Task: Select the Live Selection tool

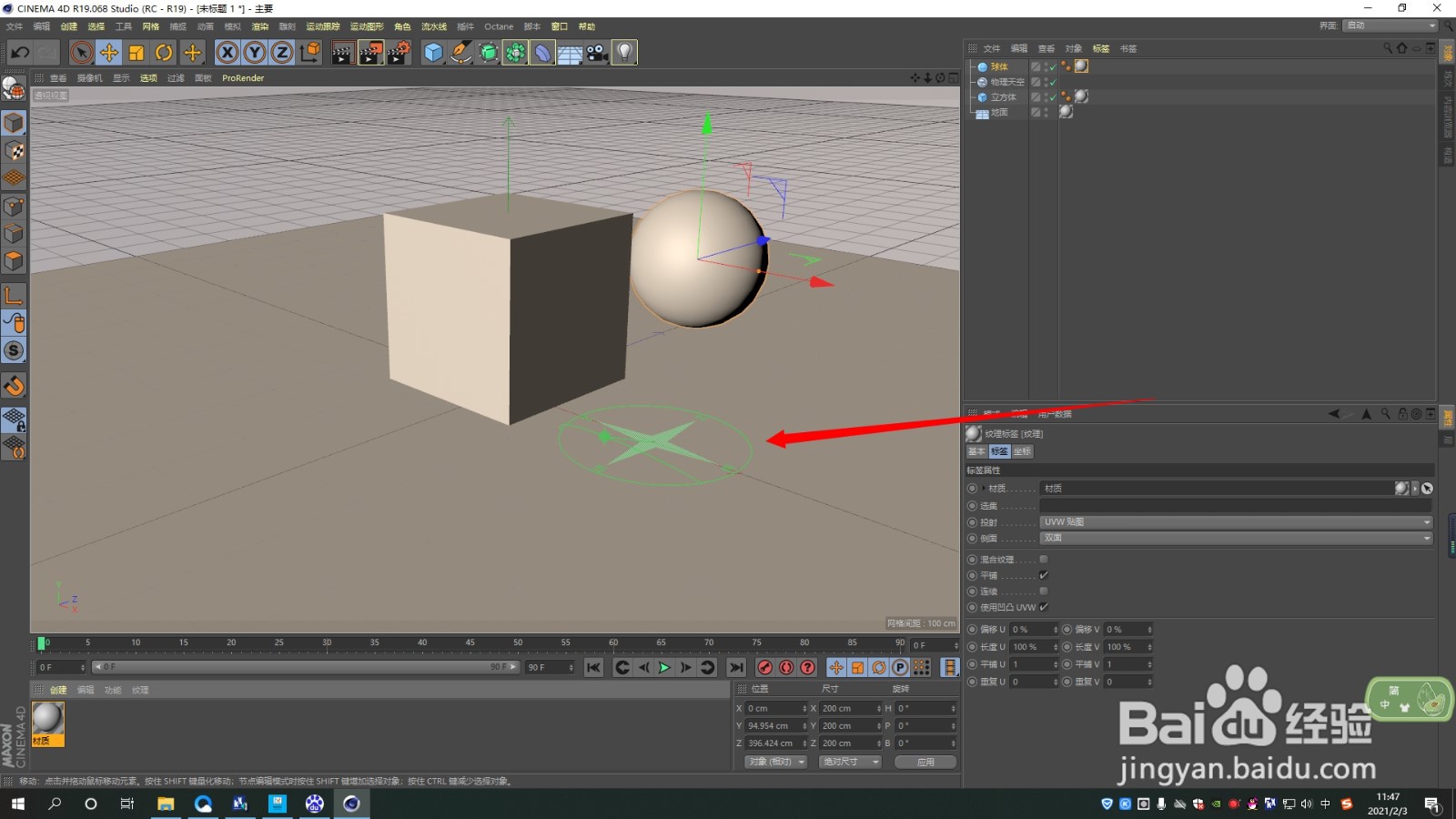Action: pyautogui.click(x=82, y=53)
